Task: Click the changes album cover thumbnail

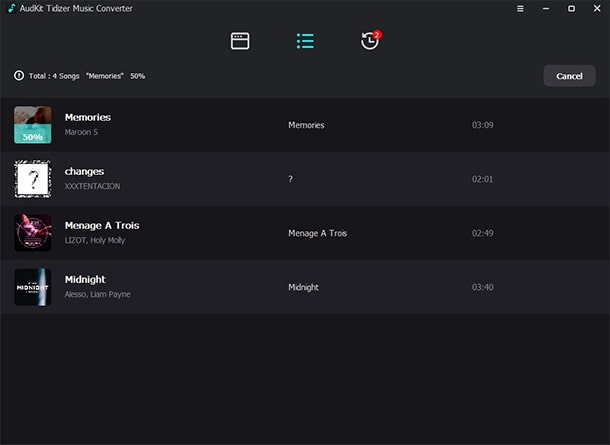Action: coord(33,179)
